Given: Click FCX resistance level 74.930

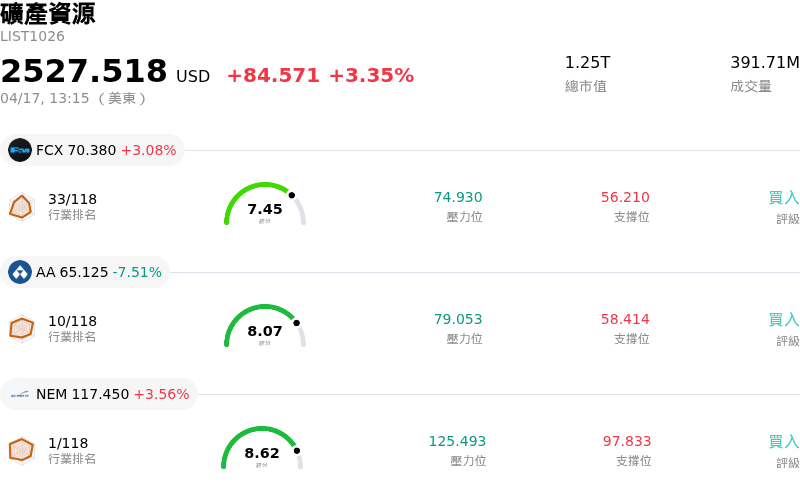Looking at the screenshot, I should [x=458, y=198].
